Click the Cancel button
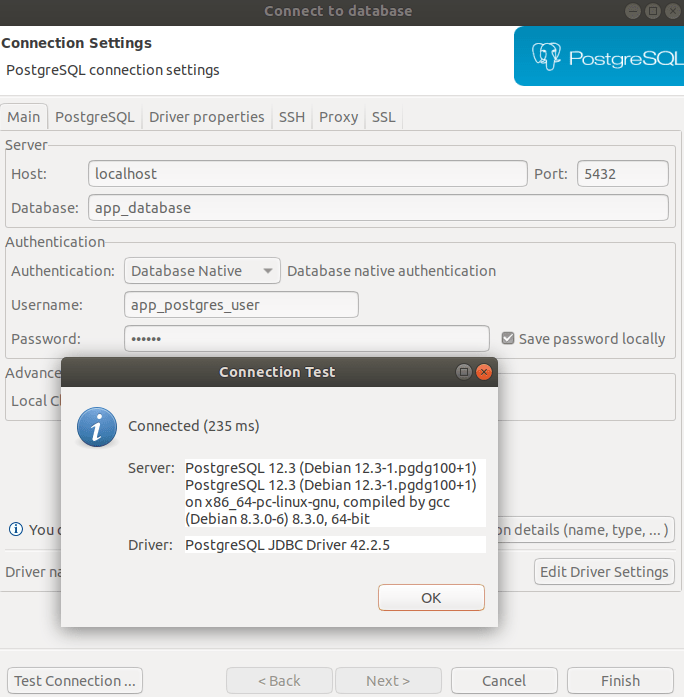This screenshot has width=684, height=697. click(x=504, y=681)
